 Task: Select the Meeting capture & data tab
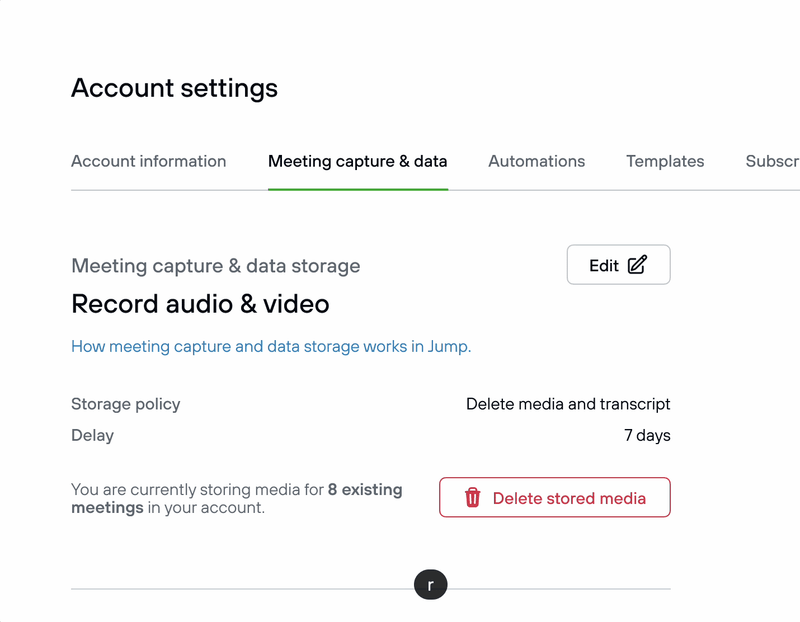coord(358,161)
